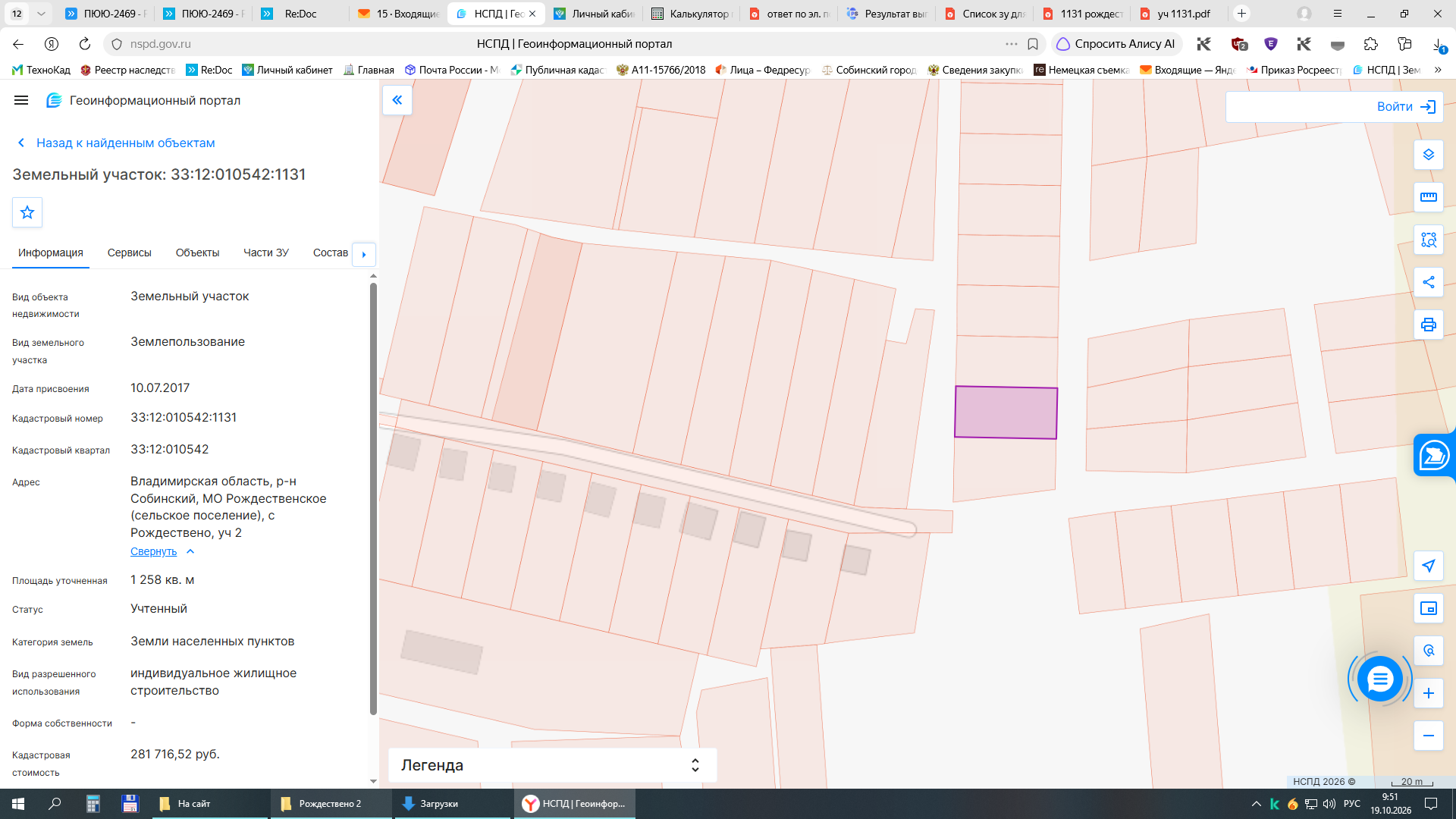
Task: Activate the area selection search tool
Action: (1429, 240)
